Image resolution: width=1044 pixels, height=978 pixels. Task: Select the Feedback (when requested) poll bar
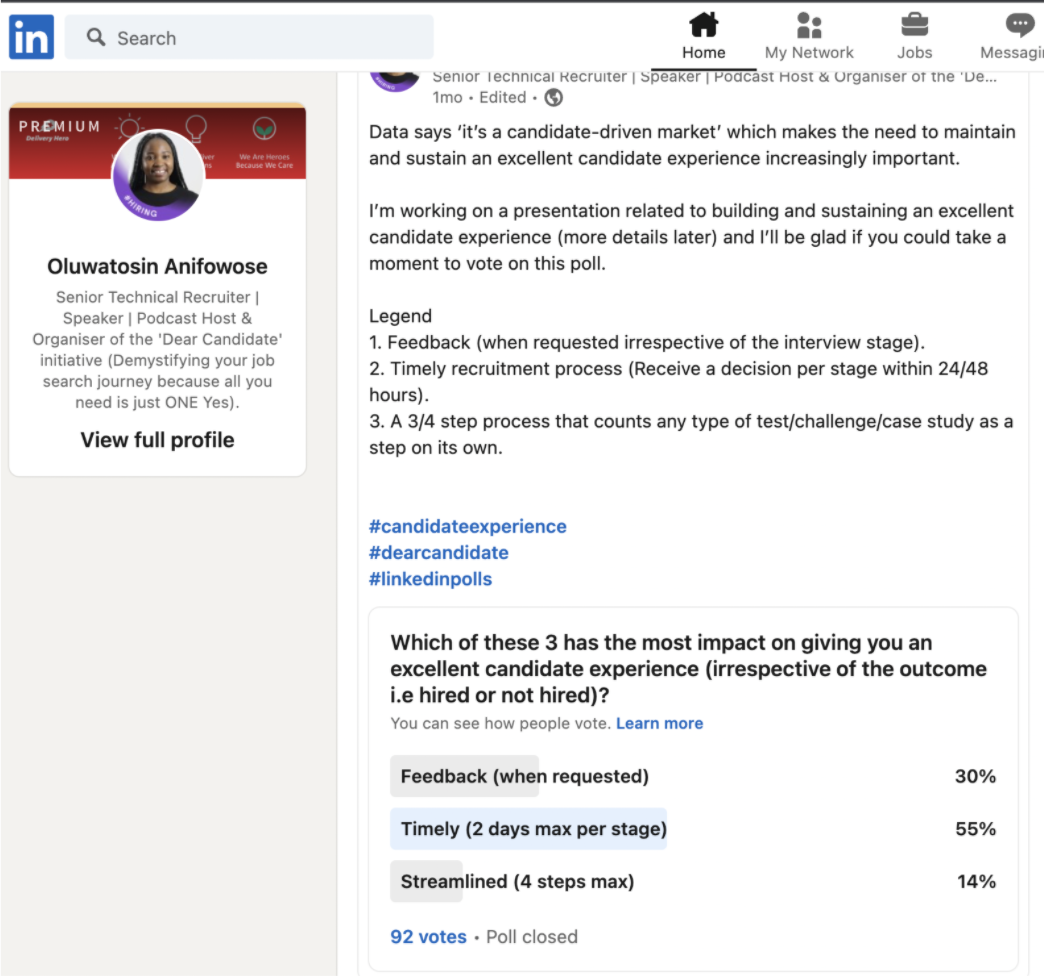click(x=524, y=776)
